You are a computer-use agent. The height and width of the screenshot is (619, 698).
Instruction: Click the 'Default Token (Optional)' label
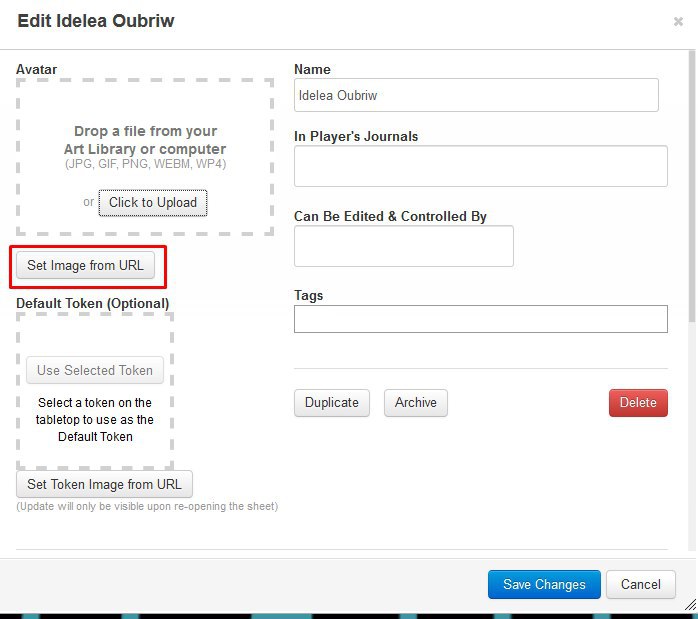pos(93,303)
